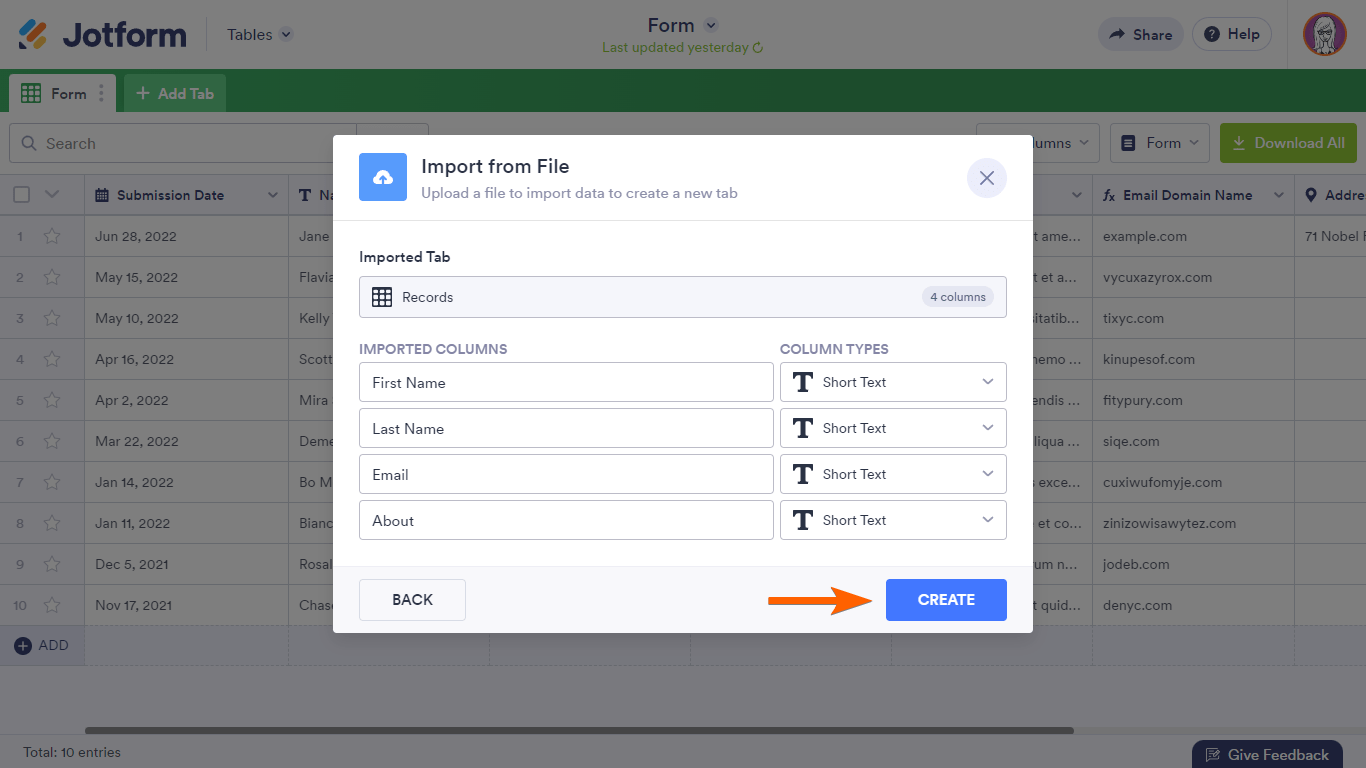
Task: Star the first row entry
Action: (52, 237)
